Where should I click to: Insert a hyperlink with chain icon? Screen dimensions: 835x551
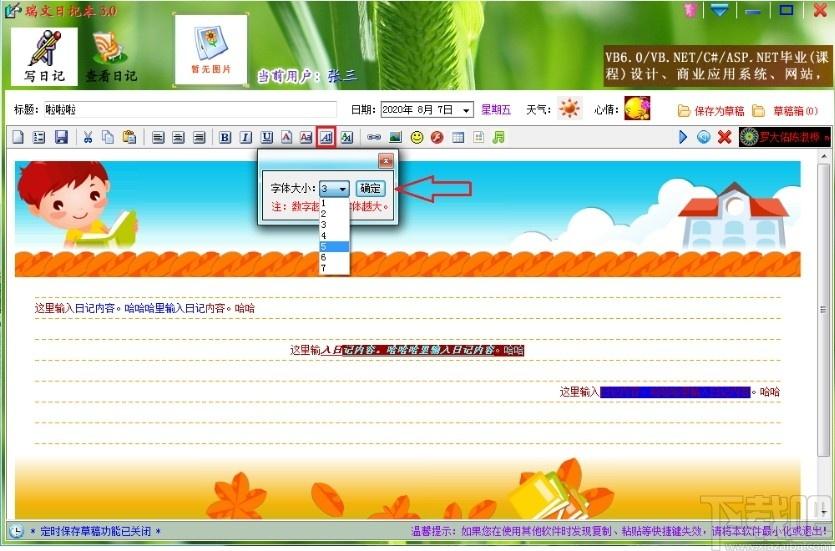[374, 137]
